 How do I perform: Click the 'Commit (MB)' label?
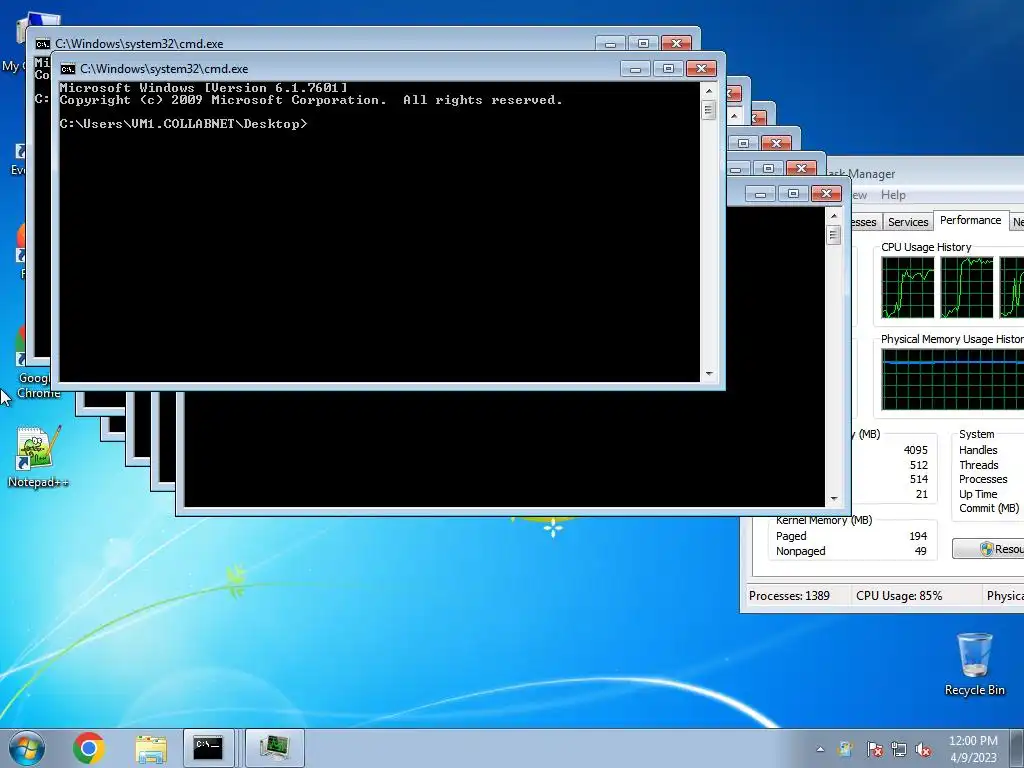(x=989, y=508)
